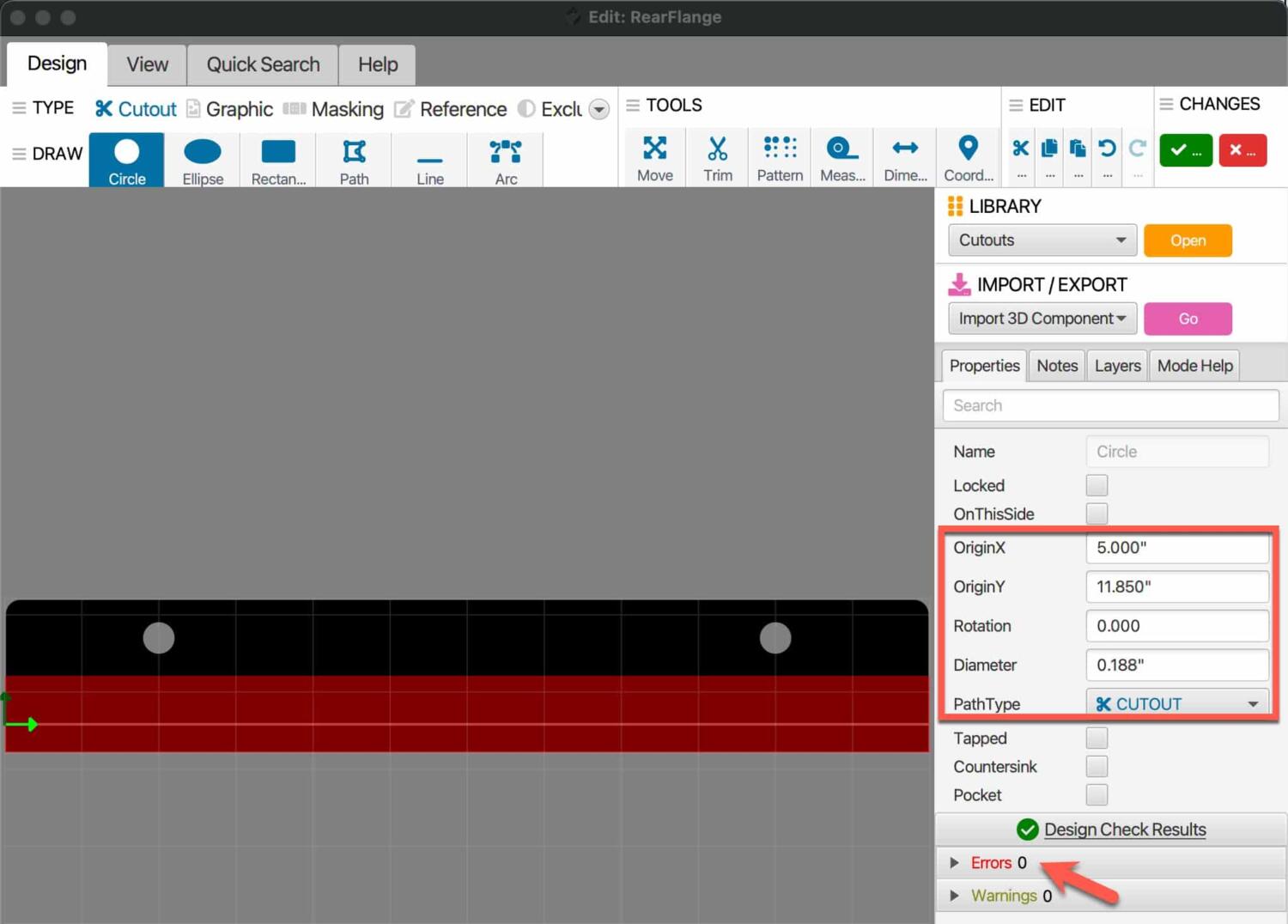
Task: Open the Pattern tool
Action: click(x=780, y=158)
